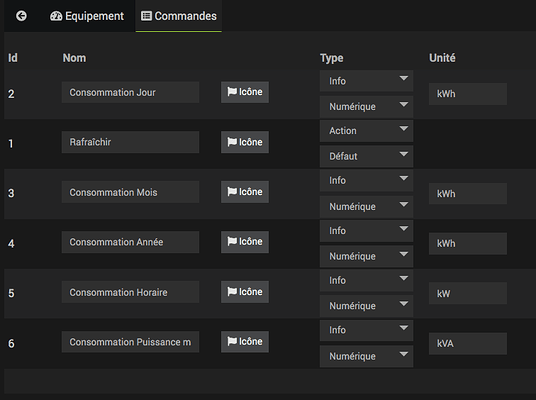This screenshot has height=400, width=536.
Task: Edit the Rafraîchir name field
Action: pos(130,142)
